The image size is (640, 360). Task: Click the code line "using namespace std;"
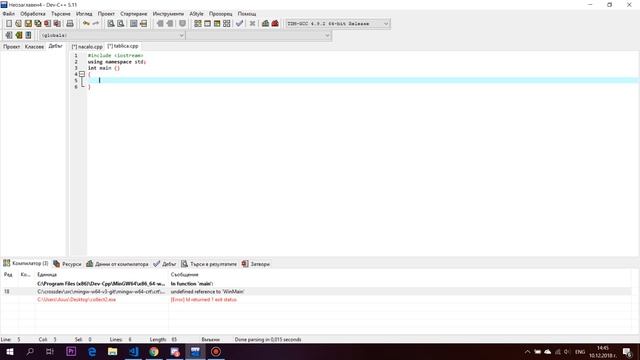click(117, 62)
